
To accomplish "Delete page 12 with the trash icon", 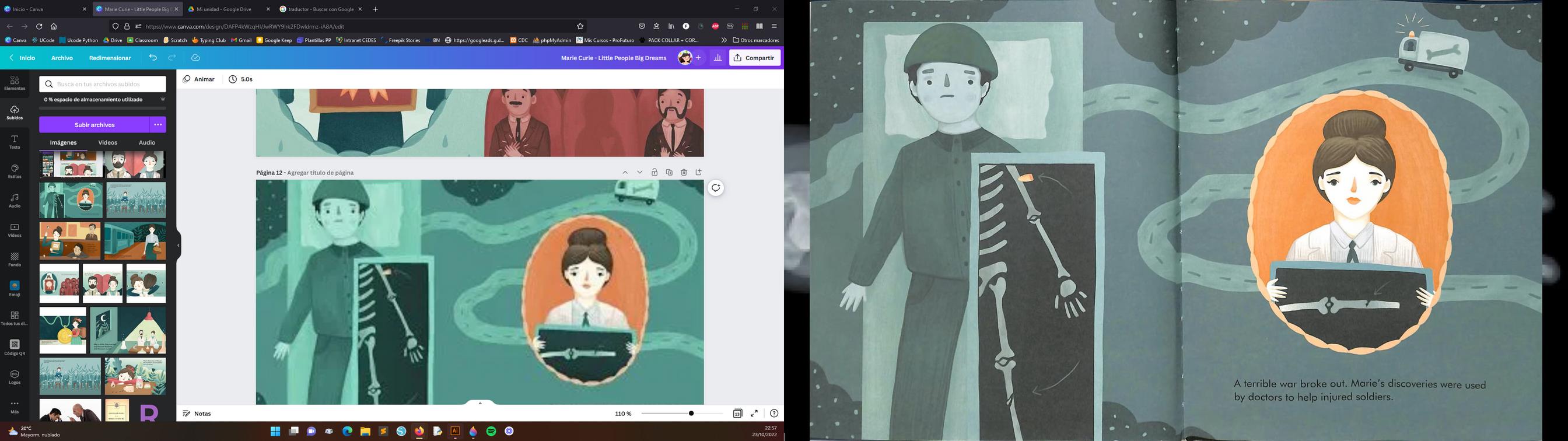I will [684, 173].
